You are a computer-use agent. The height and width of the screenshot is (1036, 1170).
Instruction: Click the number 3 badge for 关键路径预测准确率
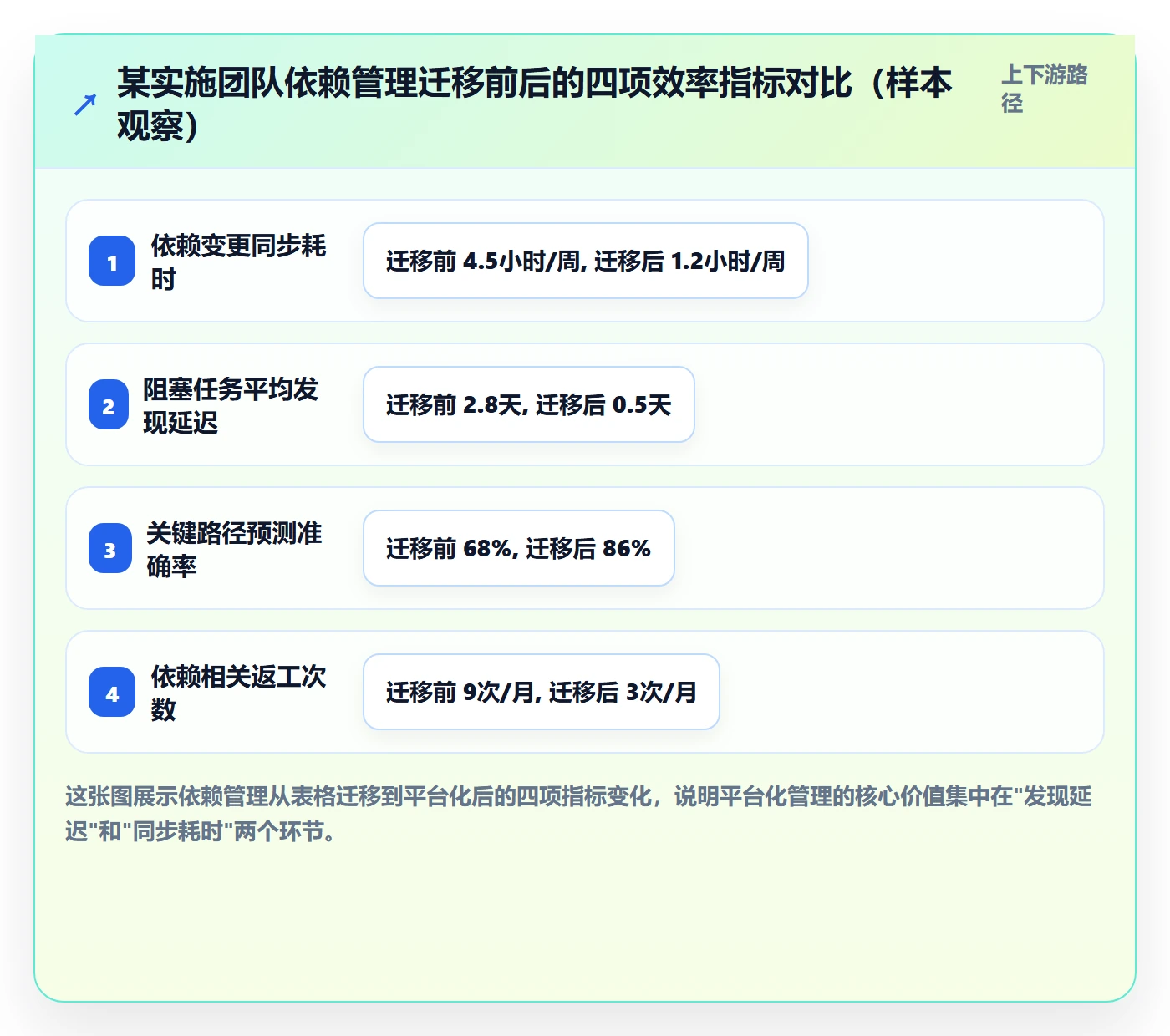pyautogui.click(x=110, y=549)
